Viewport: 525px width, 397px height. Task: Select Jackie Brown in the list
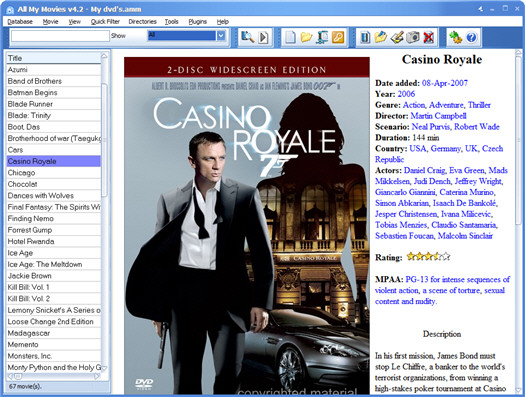coord(54,275)
